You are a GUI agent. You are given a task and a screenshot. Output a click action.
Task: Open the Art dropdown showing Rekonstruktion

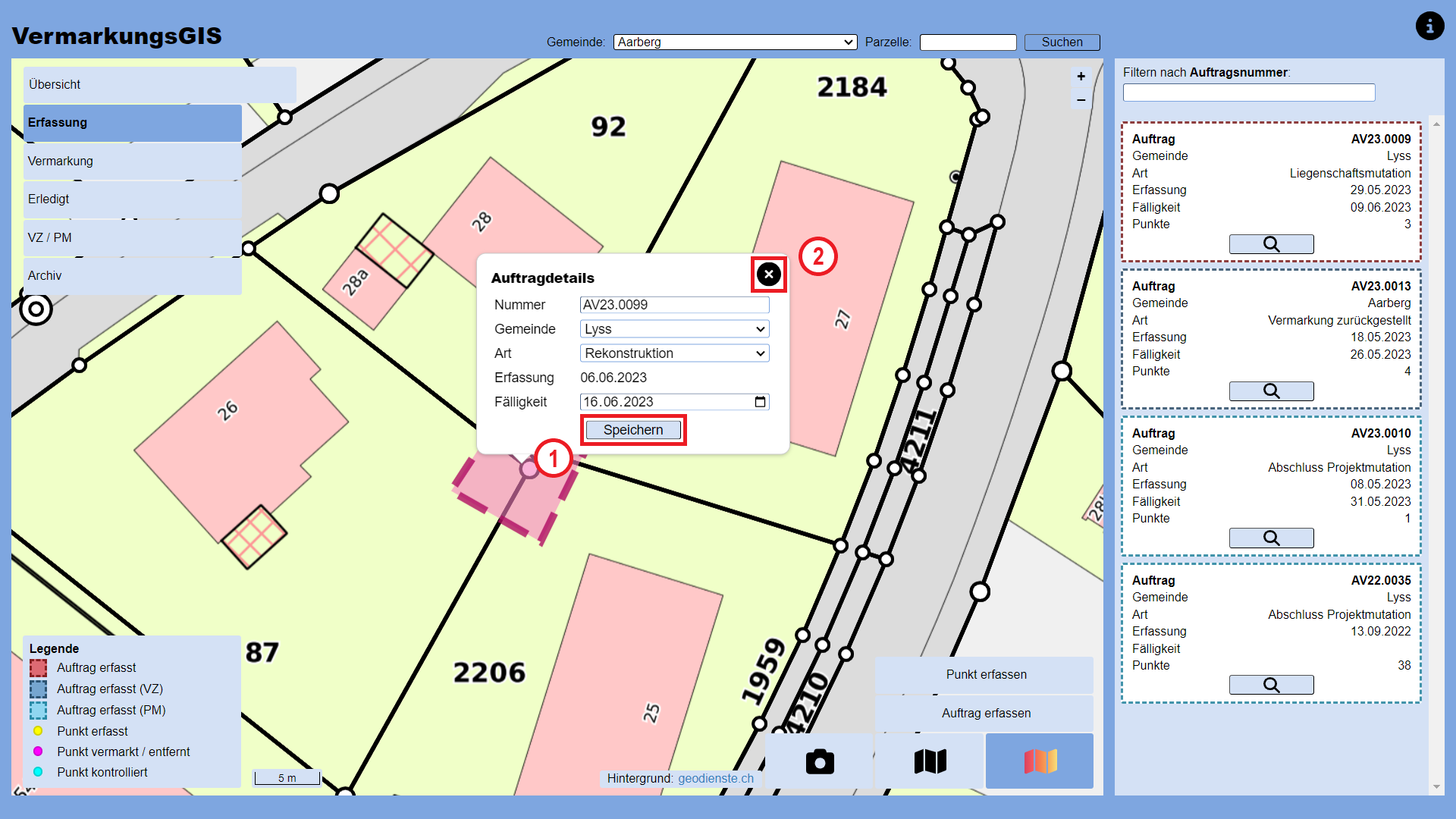tap(674, 353)
